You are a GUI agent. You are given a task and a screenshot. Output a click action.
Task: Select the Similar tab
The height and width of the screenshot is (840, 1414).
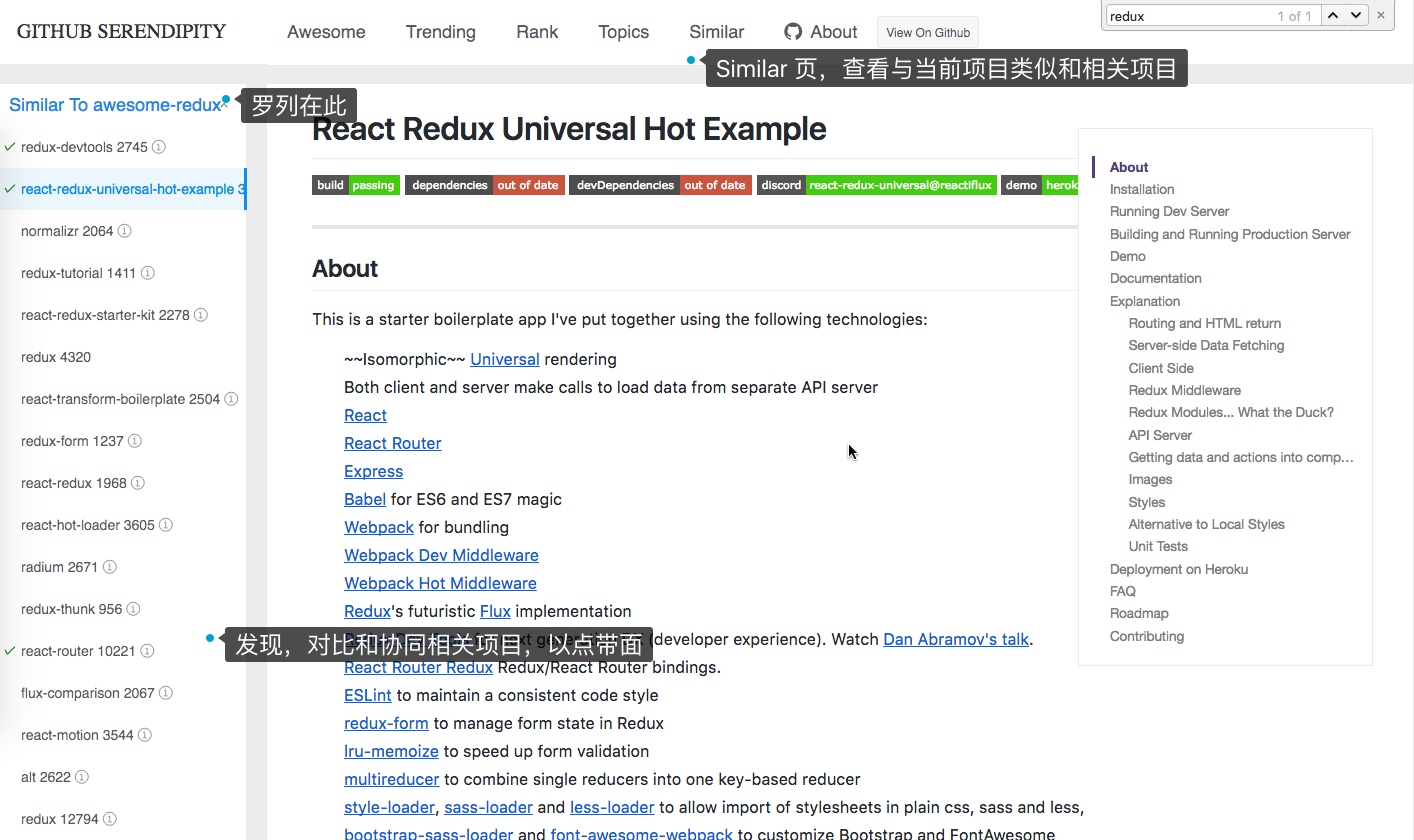(717, 32)
